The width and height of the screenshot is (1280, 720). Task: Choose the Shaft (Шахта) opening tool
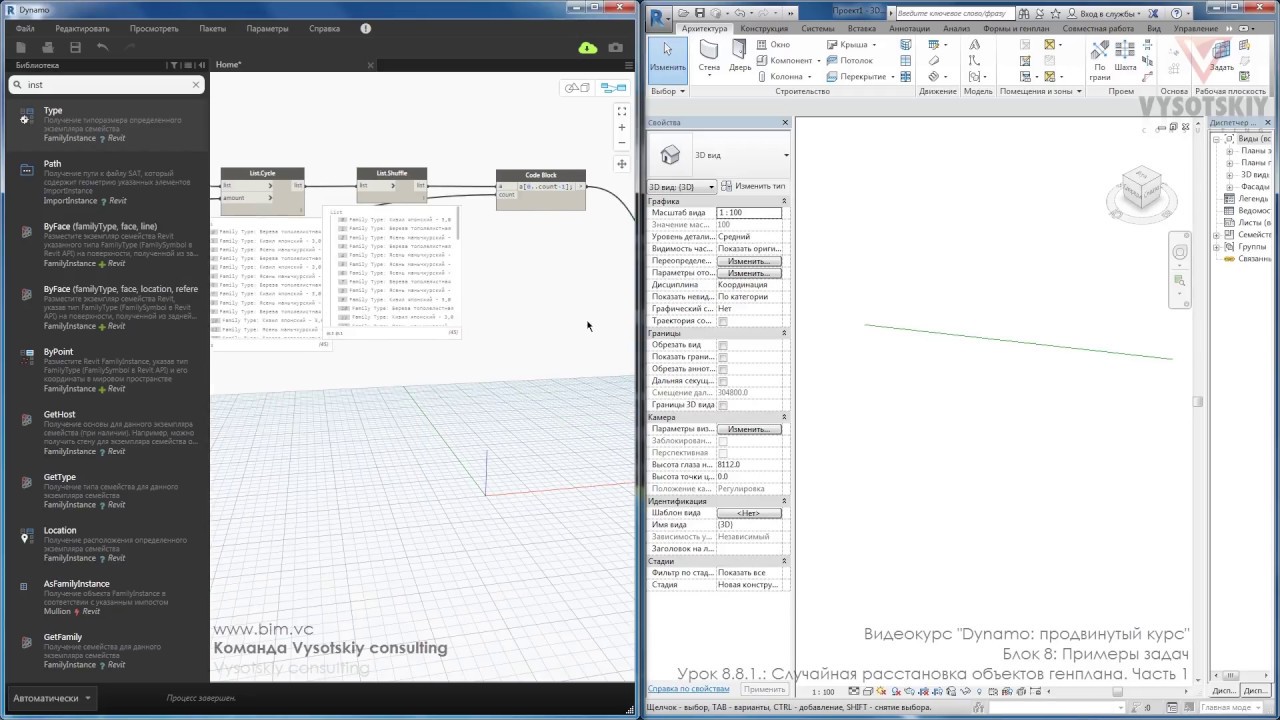[1125, 56]
